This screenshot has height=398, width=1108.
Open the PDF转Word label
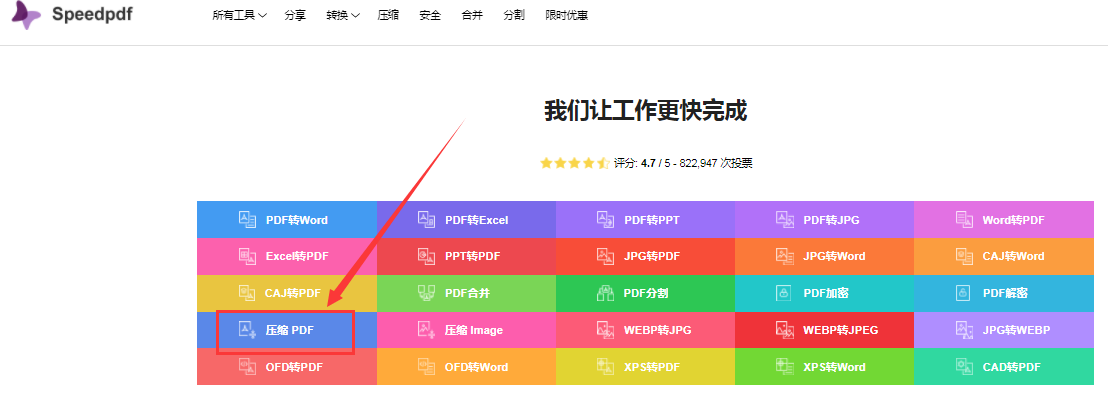click(297, 220)
